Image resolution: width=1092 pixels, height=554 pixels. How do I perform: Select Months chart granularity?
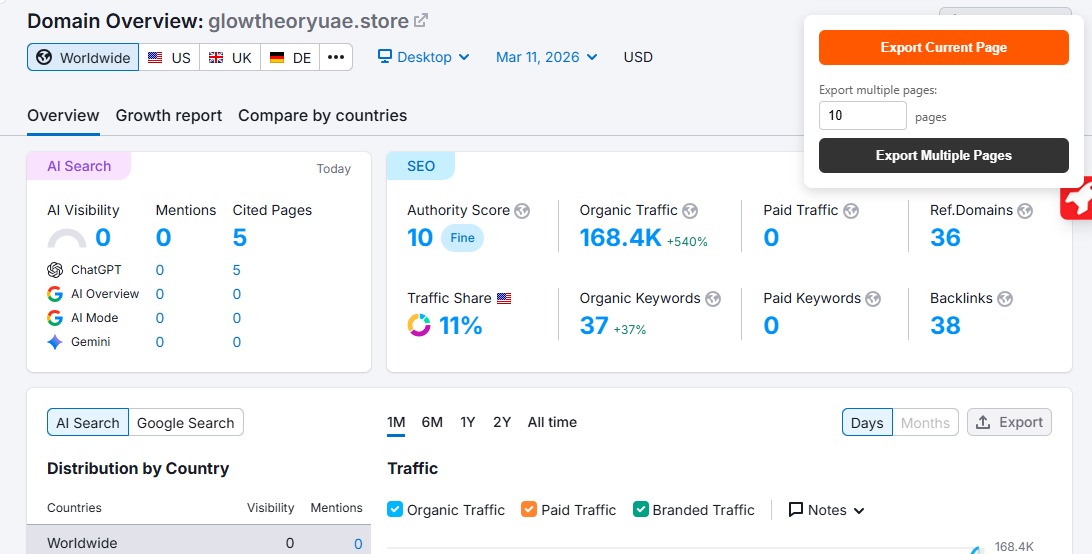point(926,422)
